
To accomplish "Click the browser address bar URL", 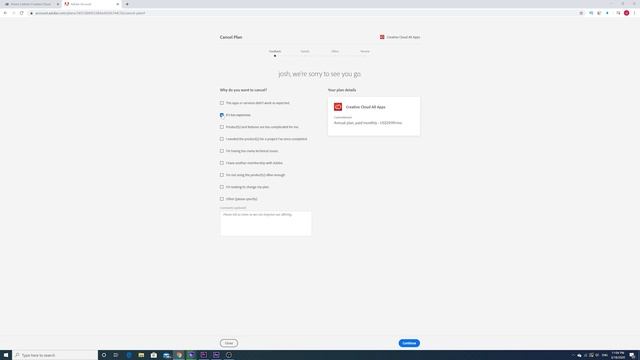I will pyautogui.click(x=90, y=13).
